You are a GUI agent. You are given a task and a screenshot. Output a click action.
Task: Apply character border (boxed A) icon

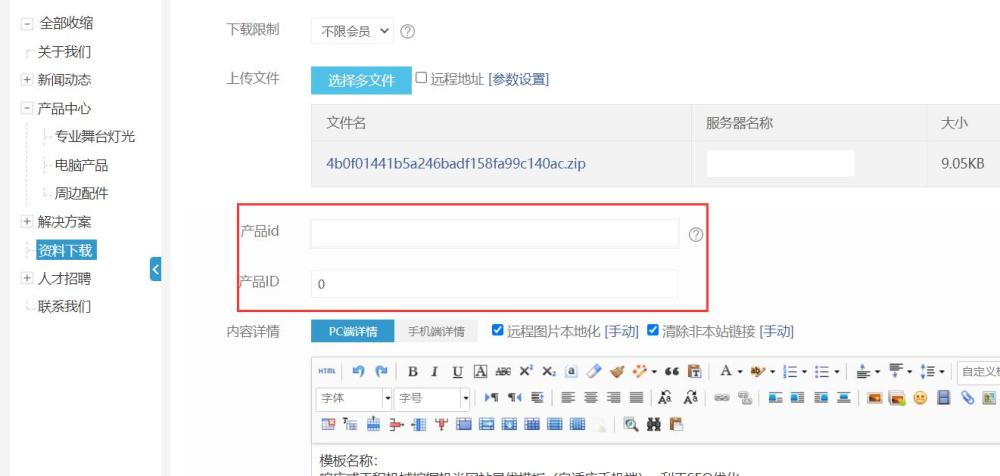480,371
